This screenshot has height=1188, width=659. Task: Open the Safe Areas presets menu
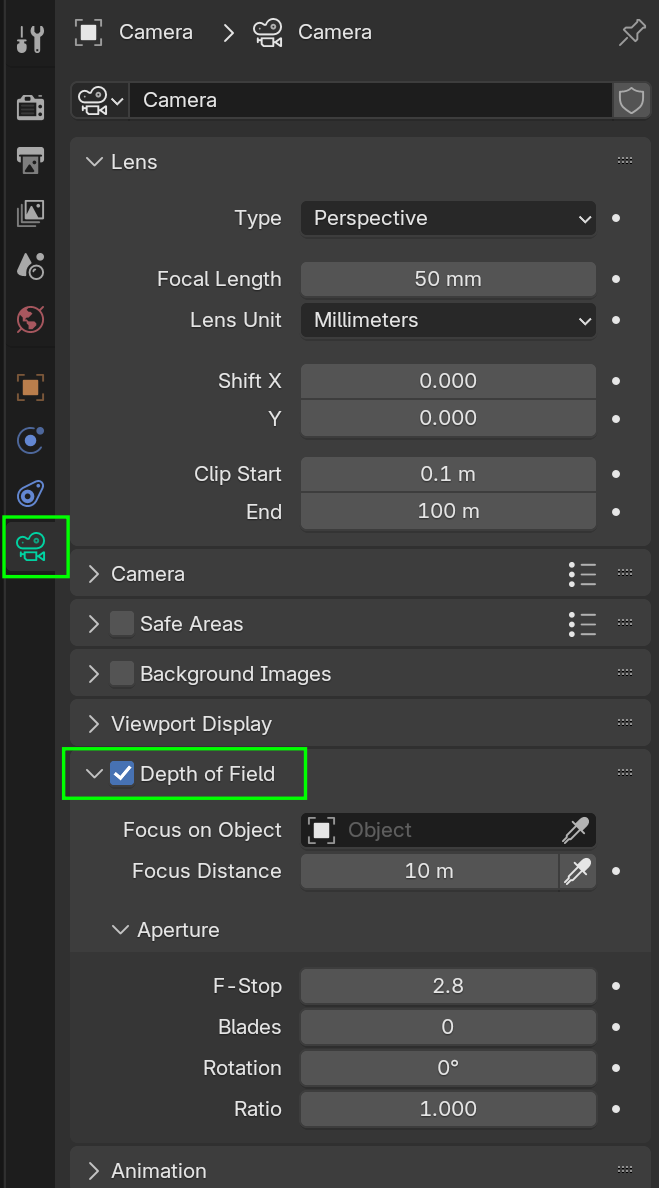pos(582,623)
